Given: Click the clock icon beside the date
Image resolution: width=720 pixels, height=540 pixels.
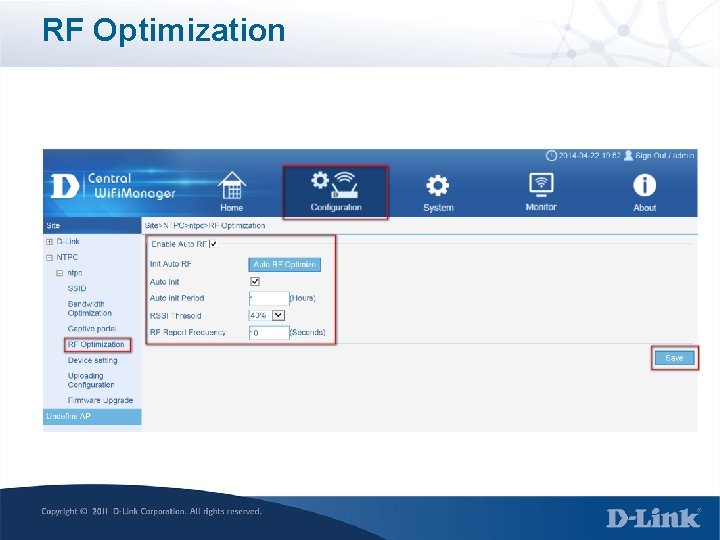Looking at the screenshot, I should pyautogui.click(x=551, y=156).
